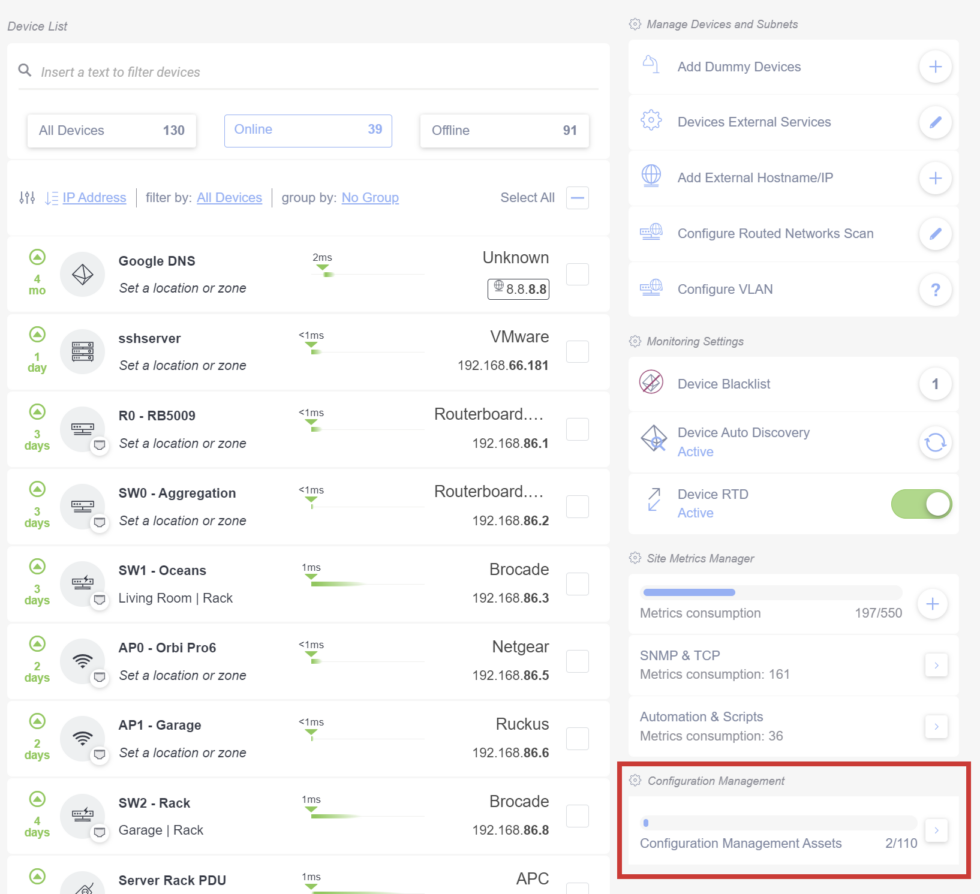Click the pencil icon for Devices External Services
Screen dimensions: 980x894
(935, 122)
